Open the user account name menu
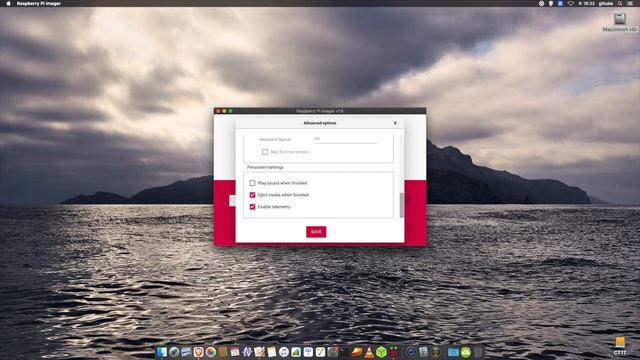This screenshot has width=640, height=360. click(606, 3)
